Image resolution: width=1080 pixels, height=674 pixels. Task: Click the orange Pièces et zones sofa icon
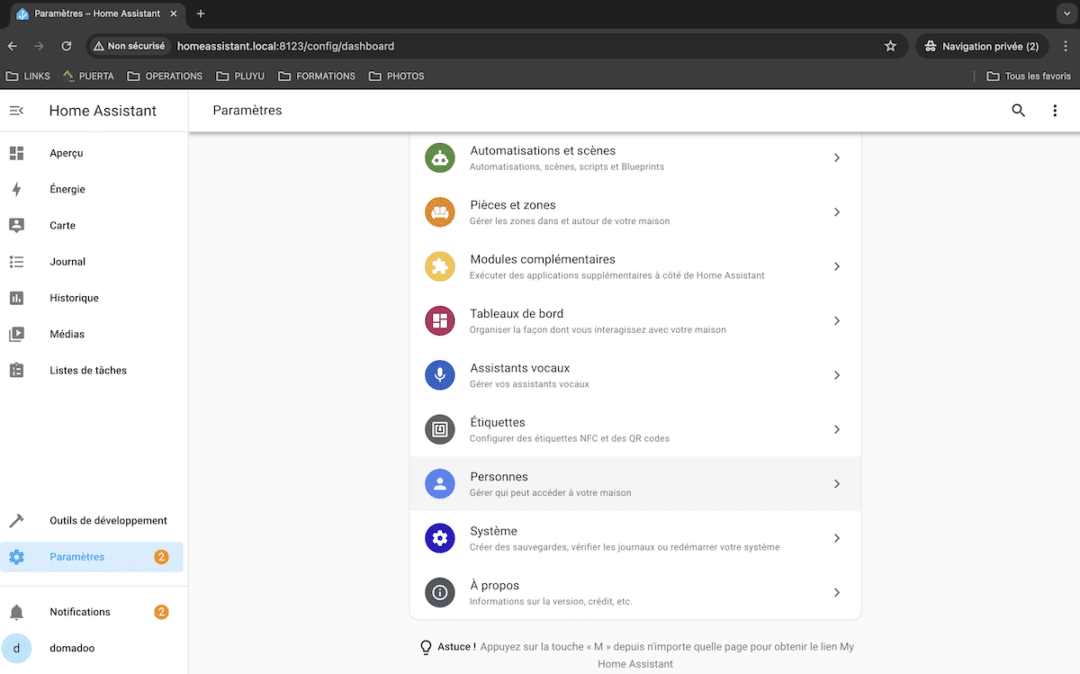pos(440,212)
